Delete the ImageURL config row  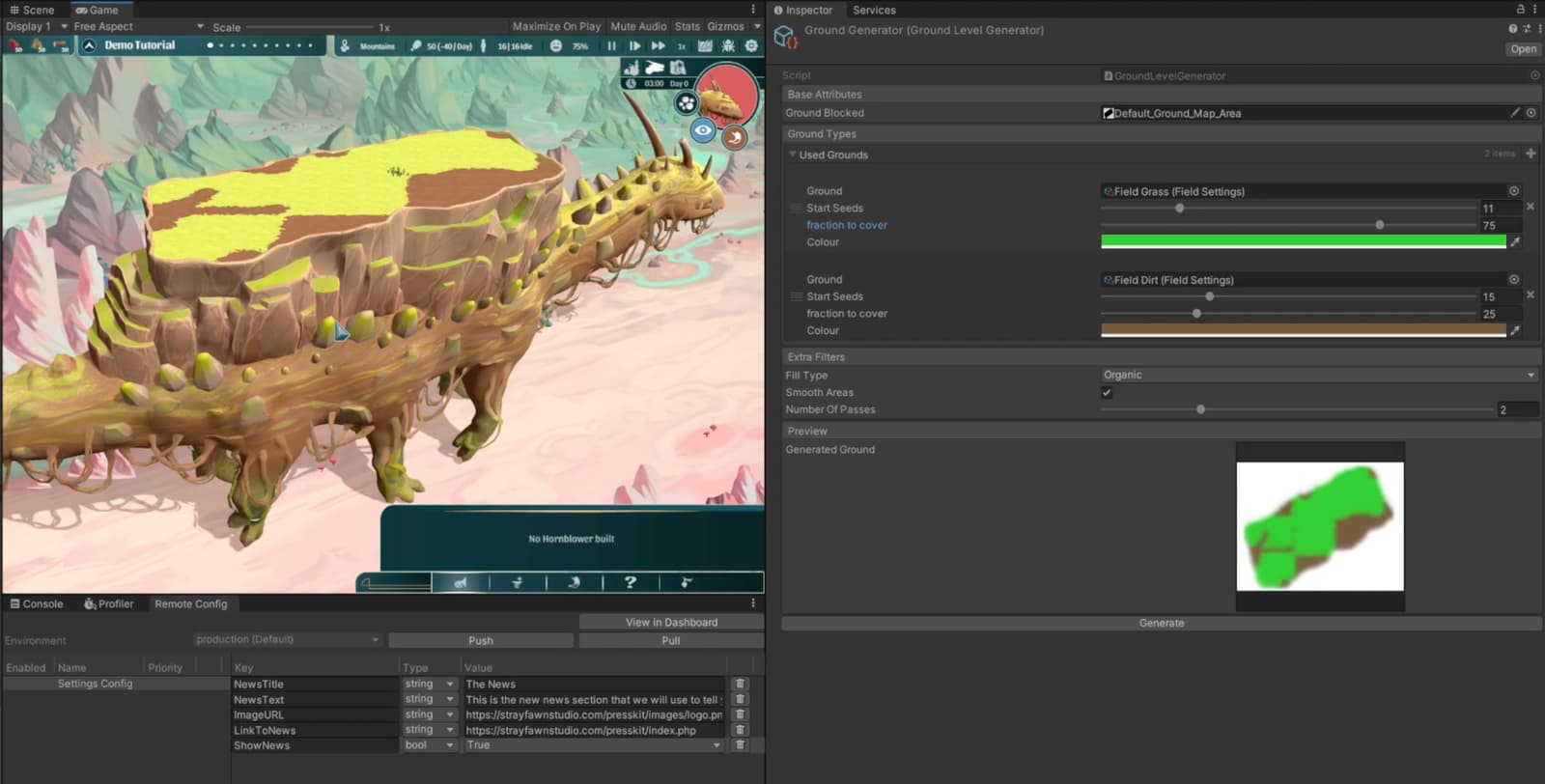(x=740, y=714)
